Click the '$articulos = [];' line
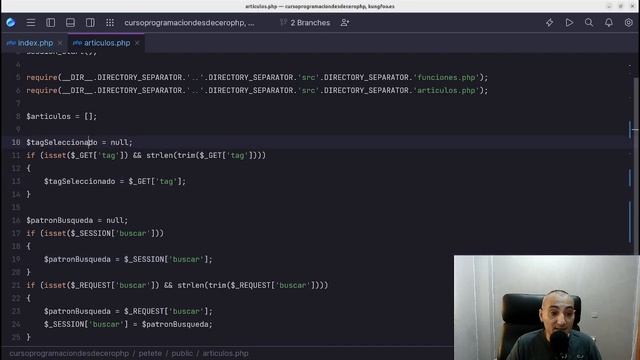 (x=62, y=116)
